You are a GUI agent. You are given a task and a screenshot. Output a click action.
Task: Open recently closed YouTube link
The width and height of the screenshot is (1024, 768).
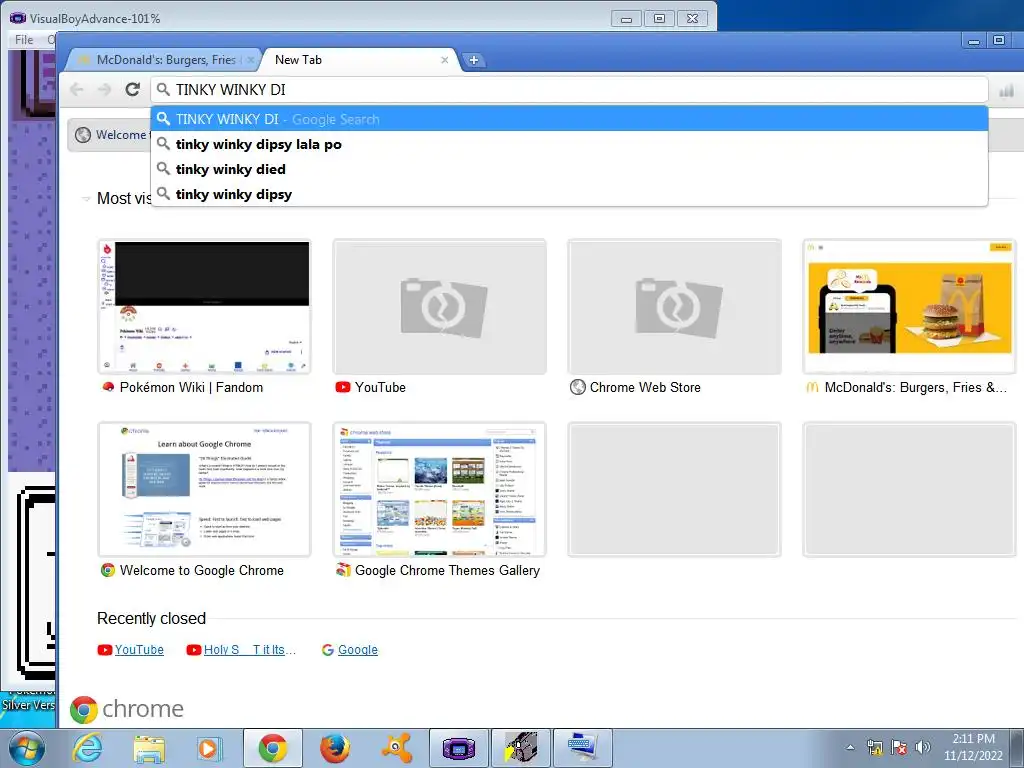pyautogui.click(x=139, y=650)
